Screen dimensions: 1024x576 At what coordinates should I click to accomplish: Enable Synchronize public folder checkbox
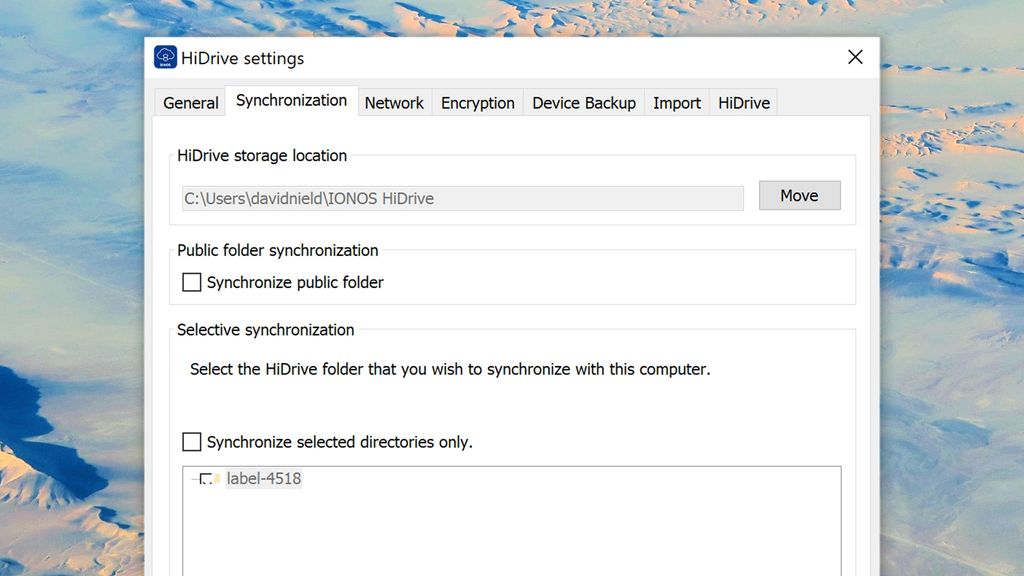[x=192, y=283]
